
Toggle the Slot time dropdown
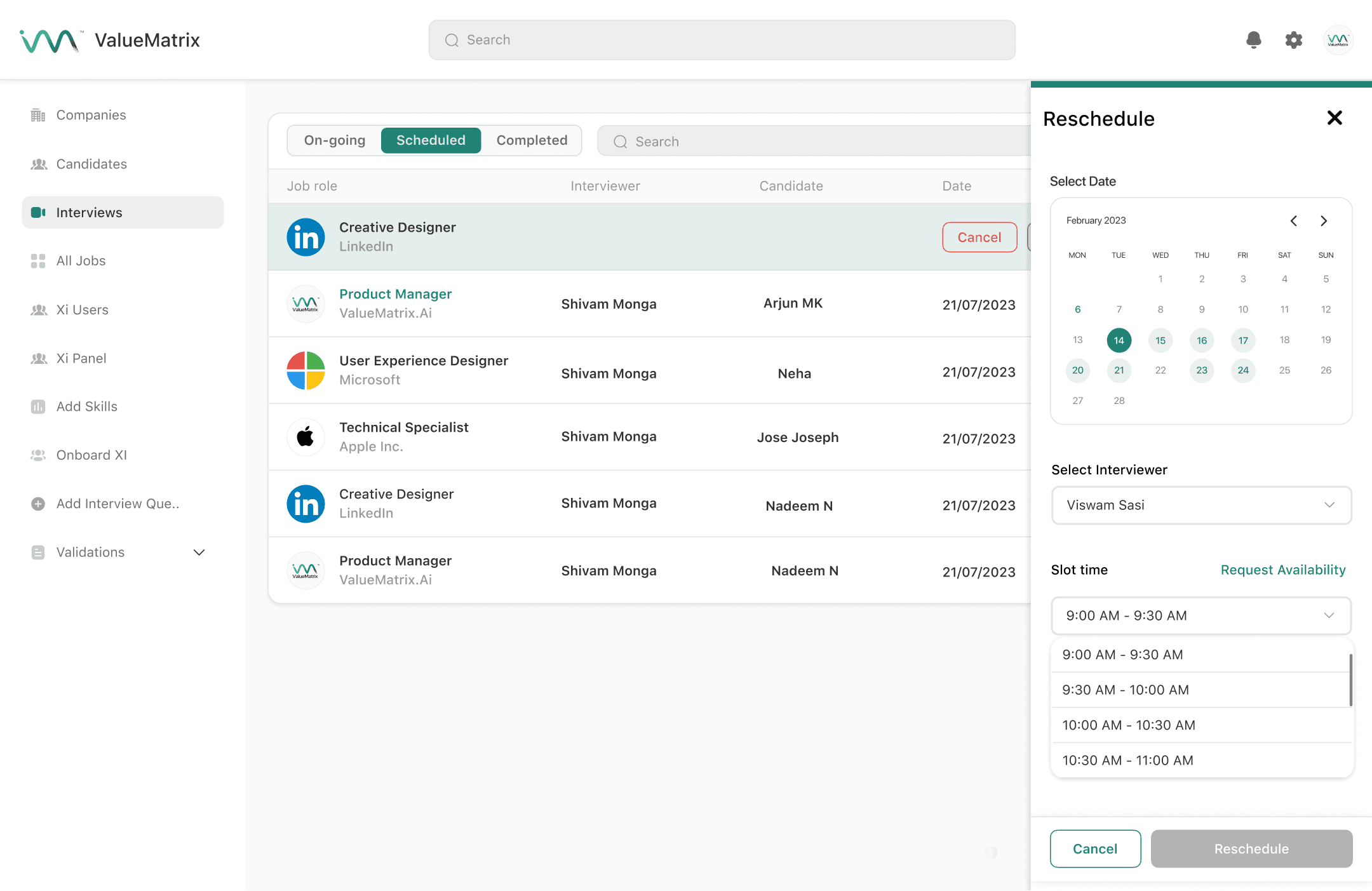point(1200,615)
